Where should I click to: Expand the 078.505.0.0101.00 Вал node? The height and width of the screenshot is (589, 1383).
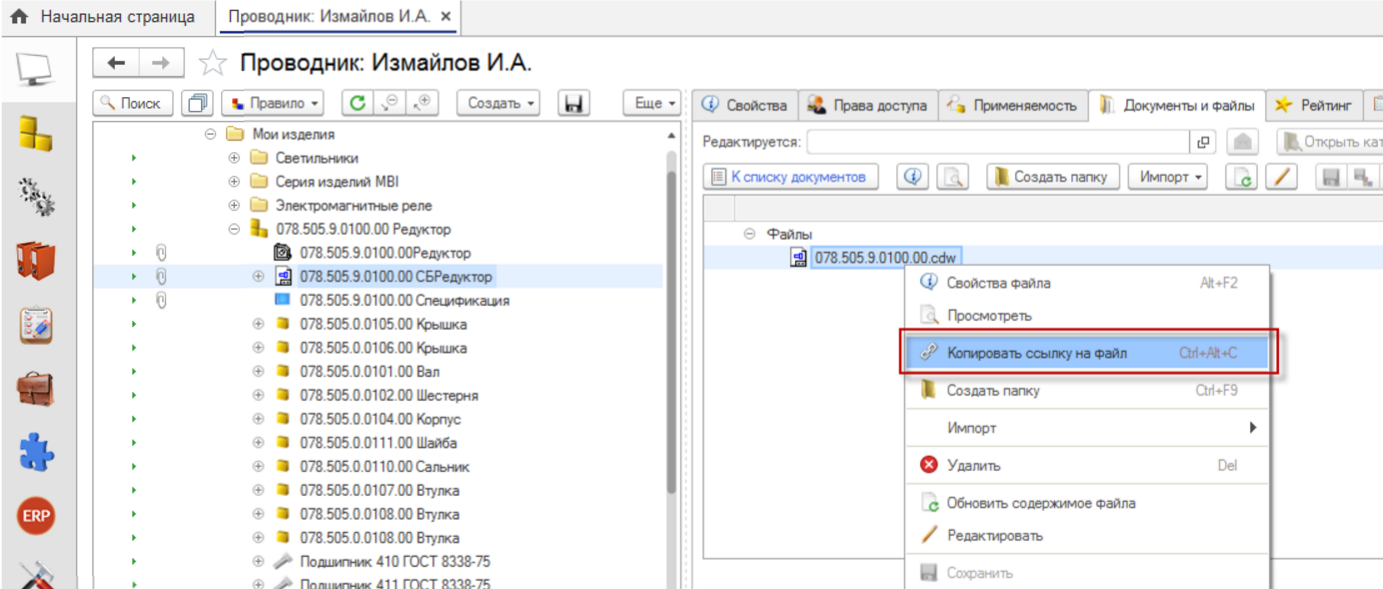point(258,372)
